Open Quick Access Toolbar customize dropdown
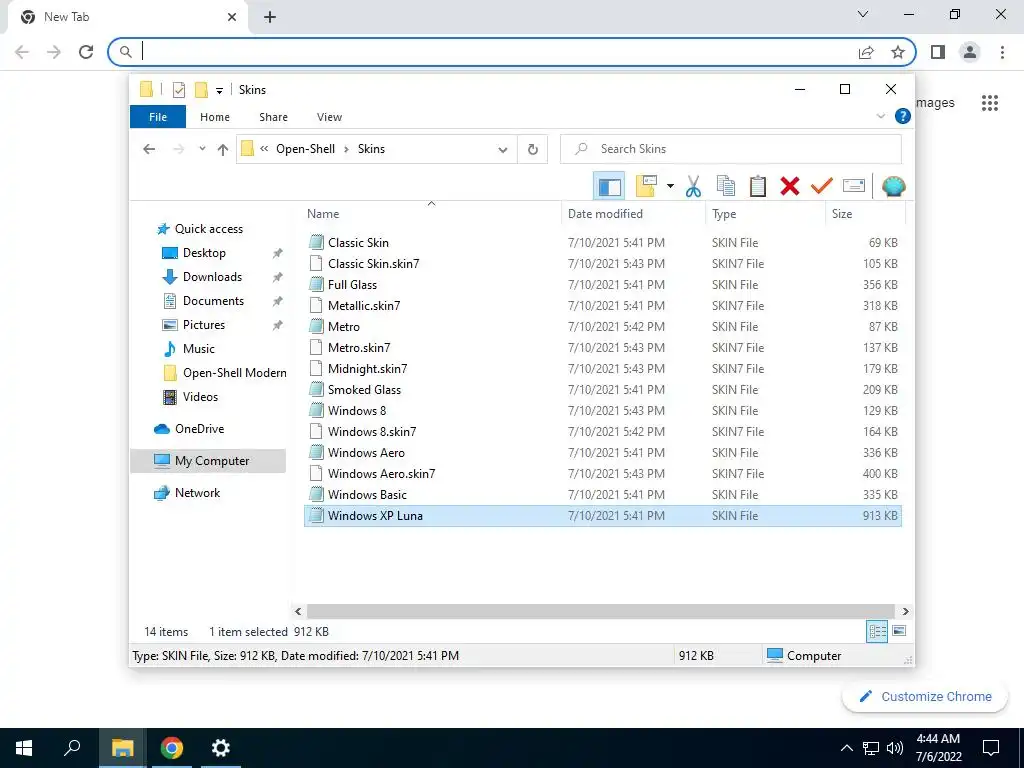 219,91
